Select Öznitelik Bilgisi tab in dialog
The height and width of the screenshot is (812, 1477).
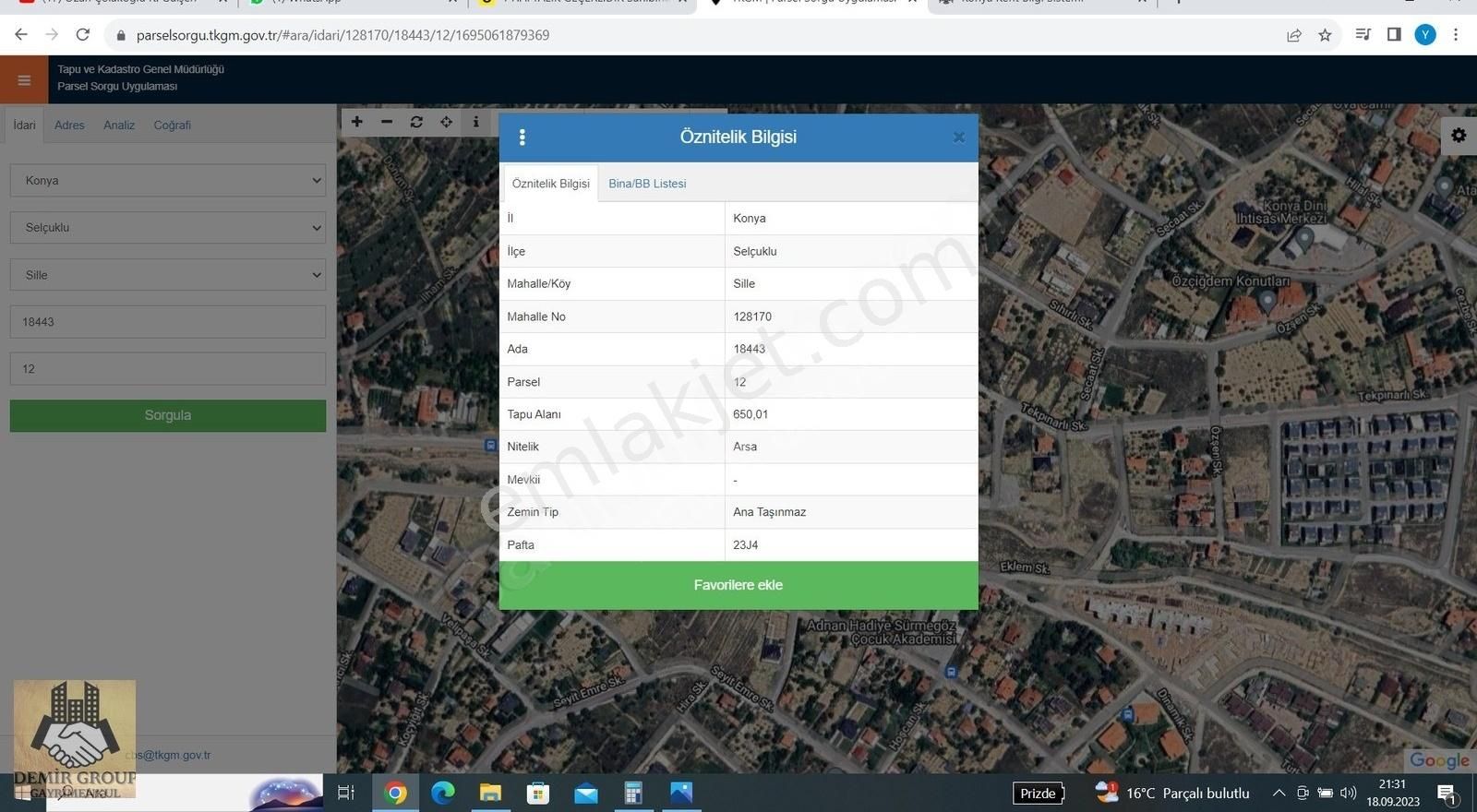click(x=551, y=184)
